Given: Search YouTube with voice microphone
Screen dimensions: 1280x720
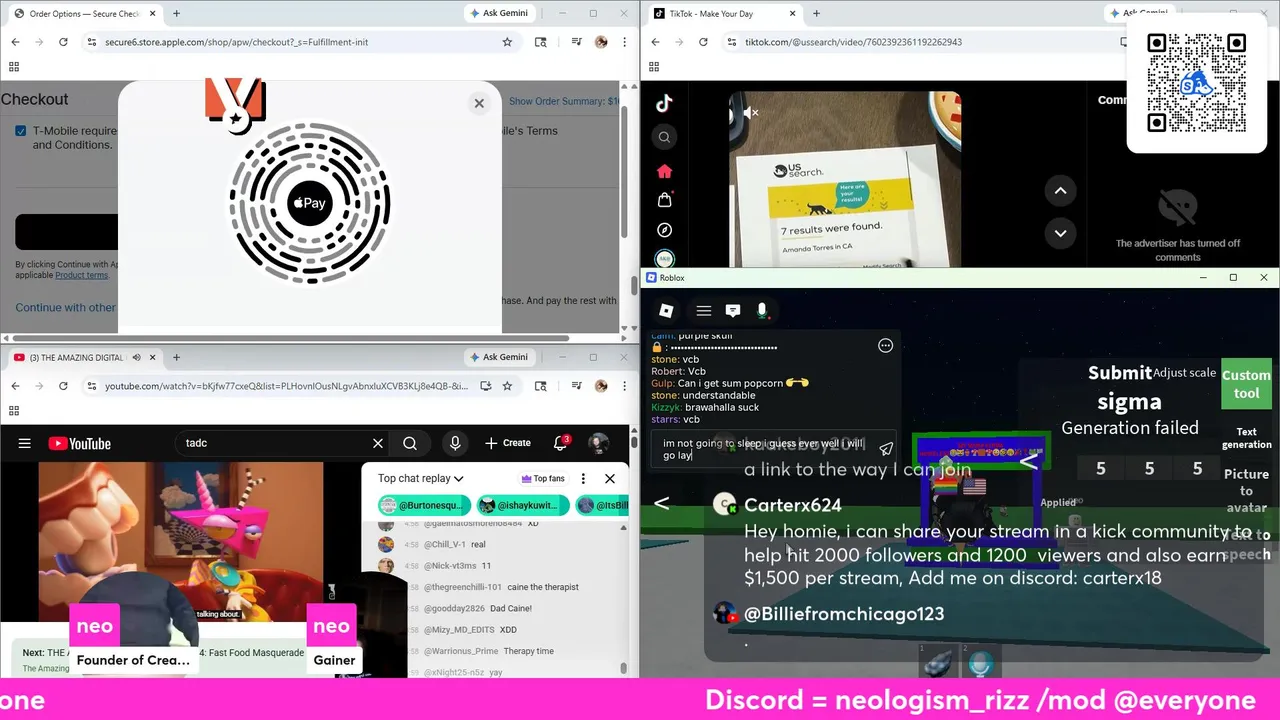Looking at the screenshot, I should tap(455, 443).
